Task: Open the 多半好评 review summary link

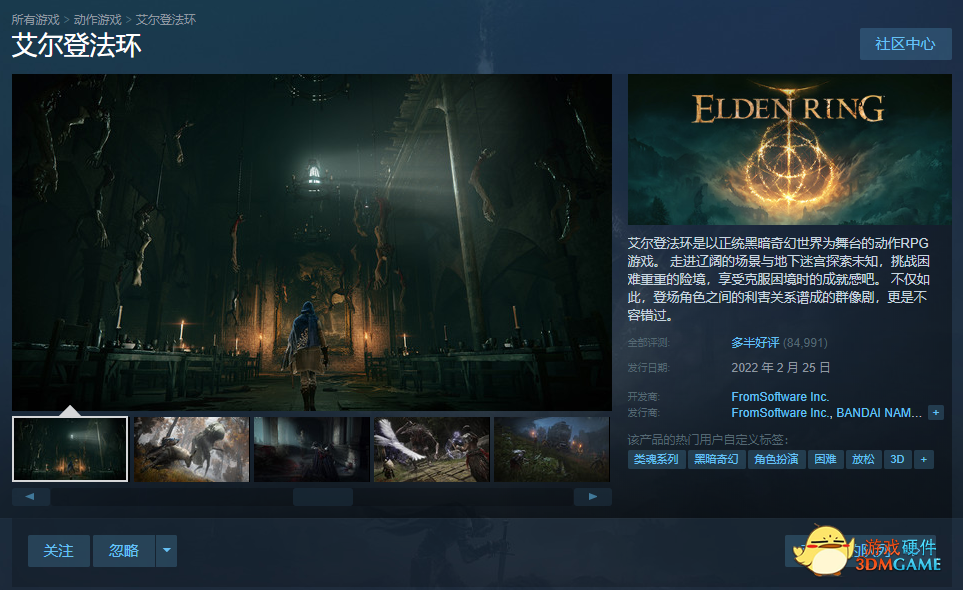Action: pos(755,343)
